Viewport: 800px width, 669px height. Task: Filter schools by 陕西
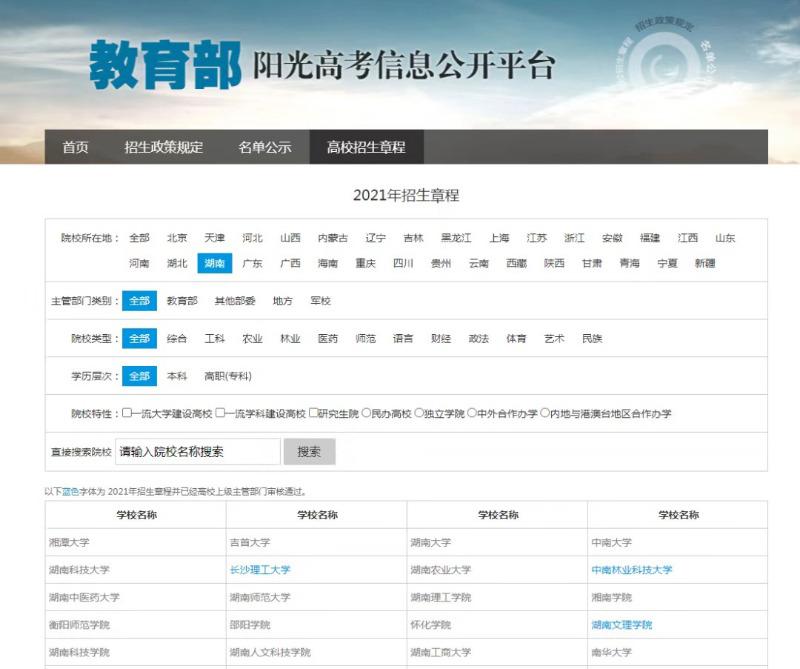pyautogui.click(x=554, y=263)
